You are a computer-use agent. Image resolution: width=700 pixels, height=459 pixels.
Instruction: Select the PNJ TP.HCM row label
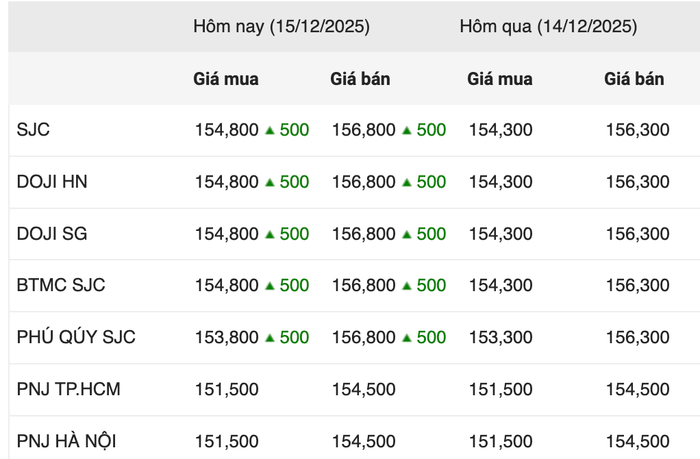[68, 389]
